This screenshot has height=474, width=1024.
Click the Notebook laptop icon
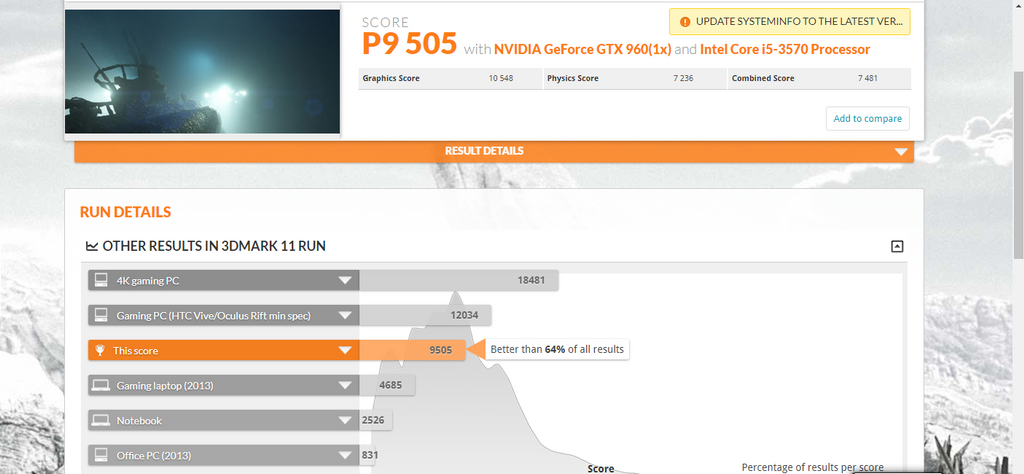[x=101, y=420]
